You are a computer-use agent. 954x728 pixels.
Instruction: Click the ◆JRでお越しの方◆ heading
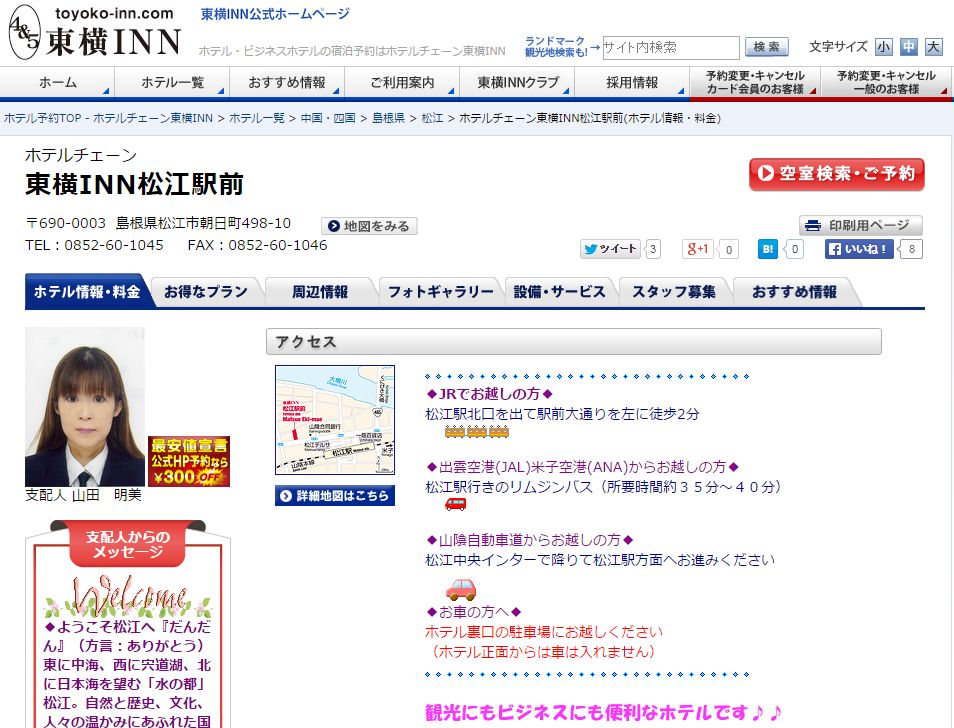(490, 393)
